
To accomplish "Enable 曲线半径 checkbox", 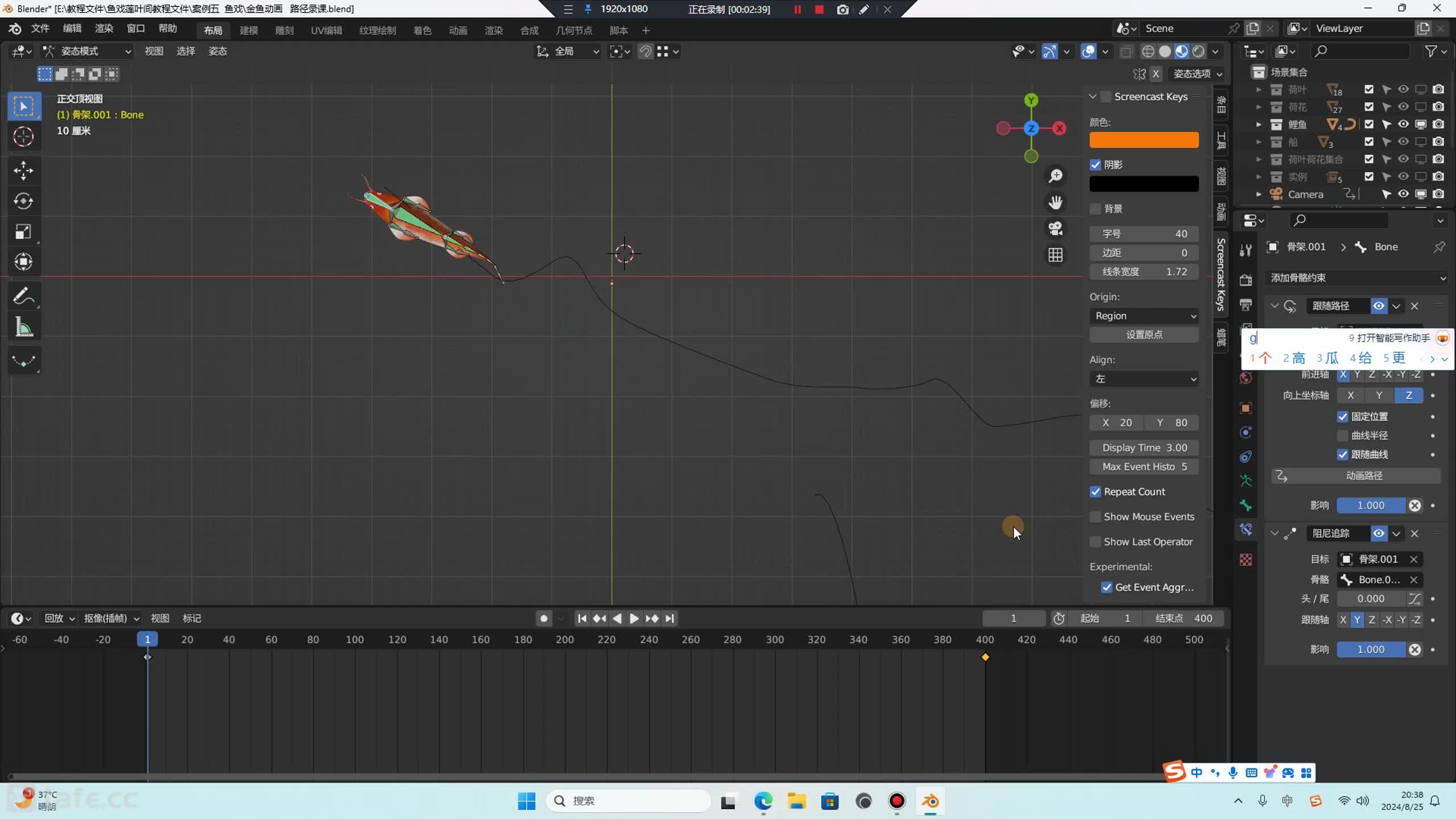I will pos(1343,436).
